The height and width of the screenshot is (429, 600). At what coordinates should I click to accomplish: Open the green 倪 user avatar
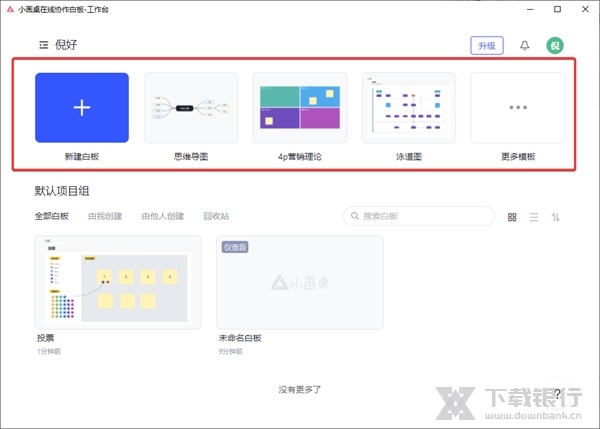point(554,46)
